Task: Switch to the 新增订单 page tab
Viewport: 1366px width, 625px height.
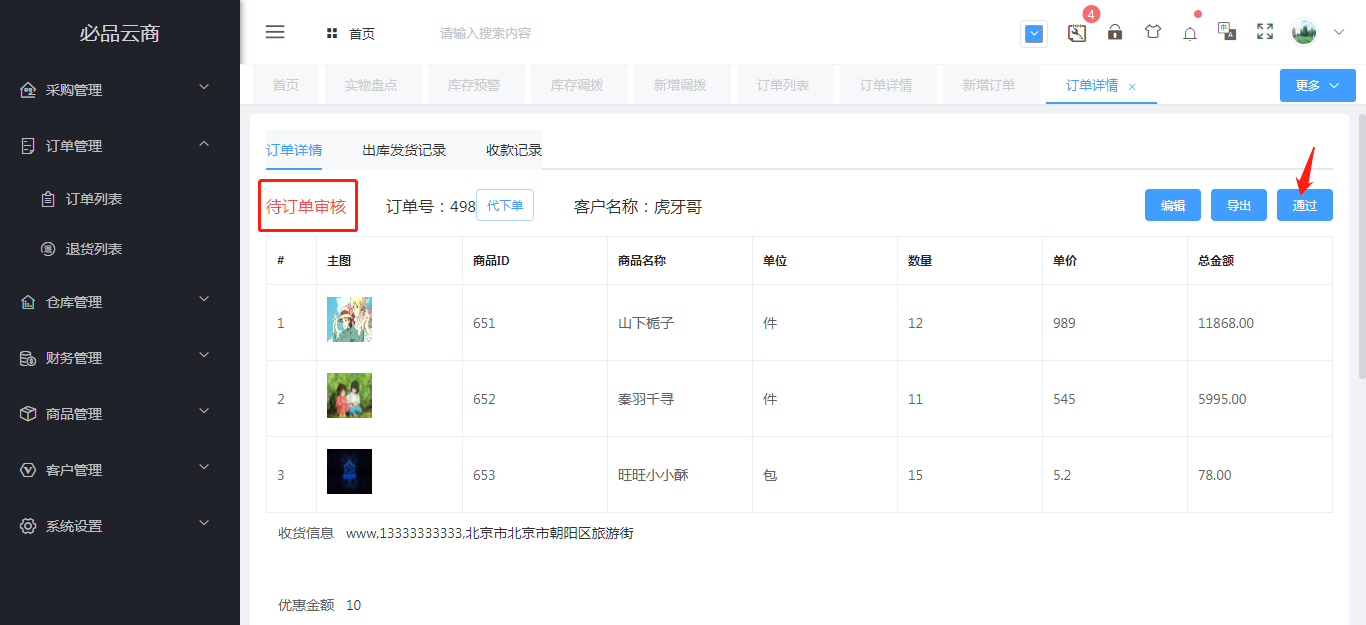Action: (x=989, y=86)
